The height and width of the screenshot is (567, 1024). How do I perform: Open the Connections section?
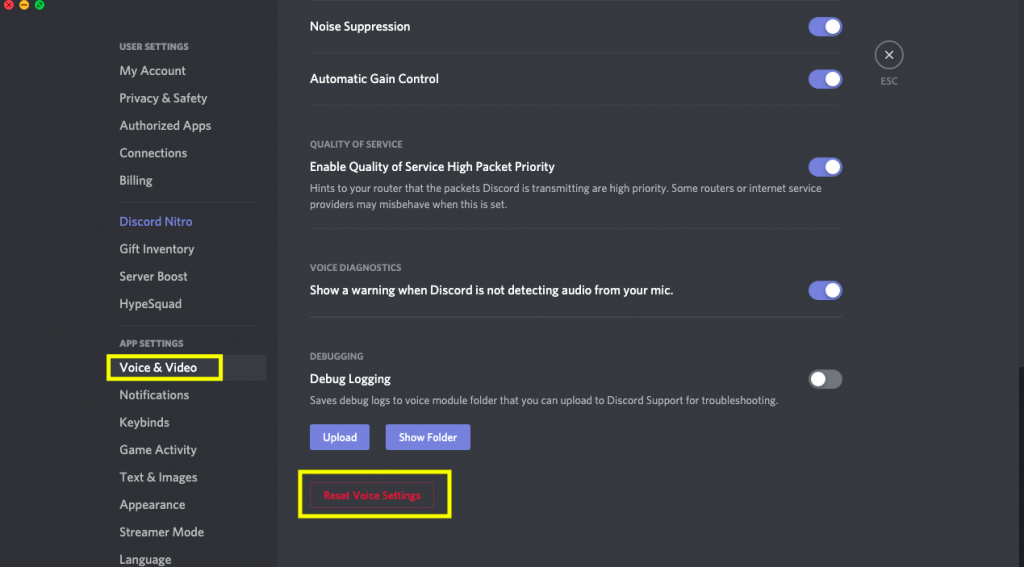click(153, 153)
